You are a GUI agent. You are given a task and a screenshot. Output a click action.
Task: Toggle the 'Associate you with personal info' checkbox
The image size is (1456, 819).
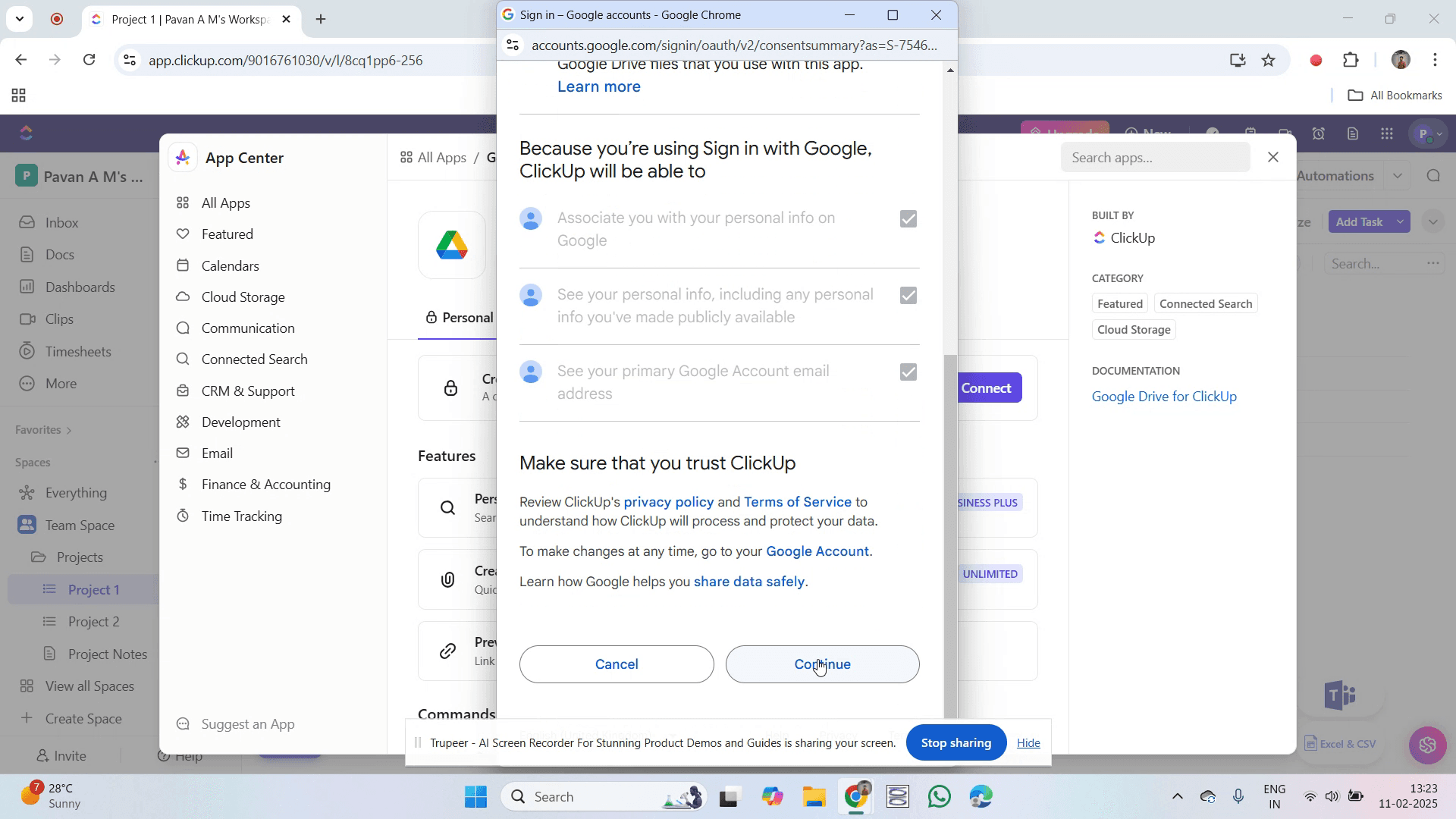[908, 219]
